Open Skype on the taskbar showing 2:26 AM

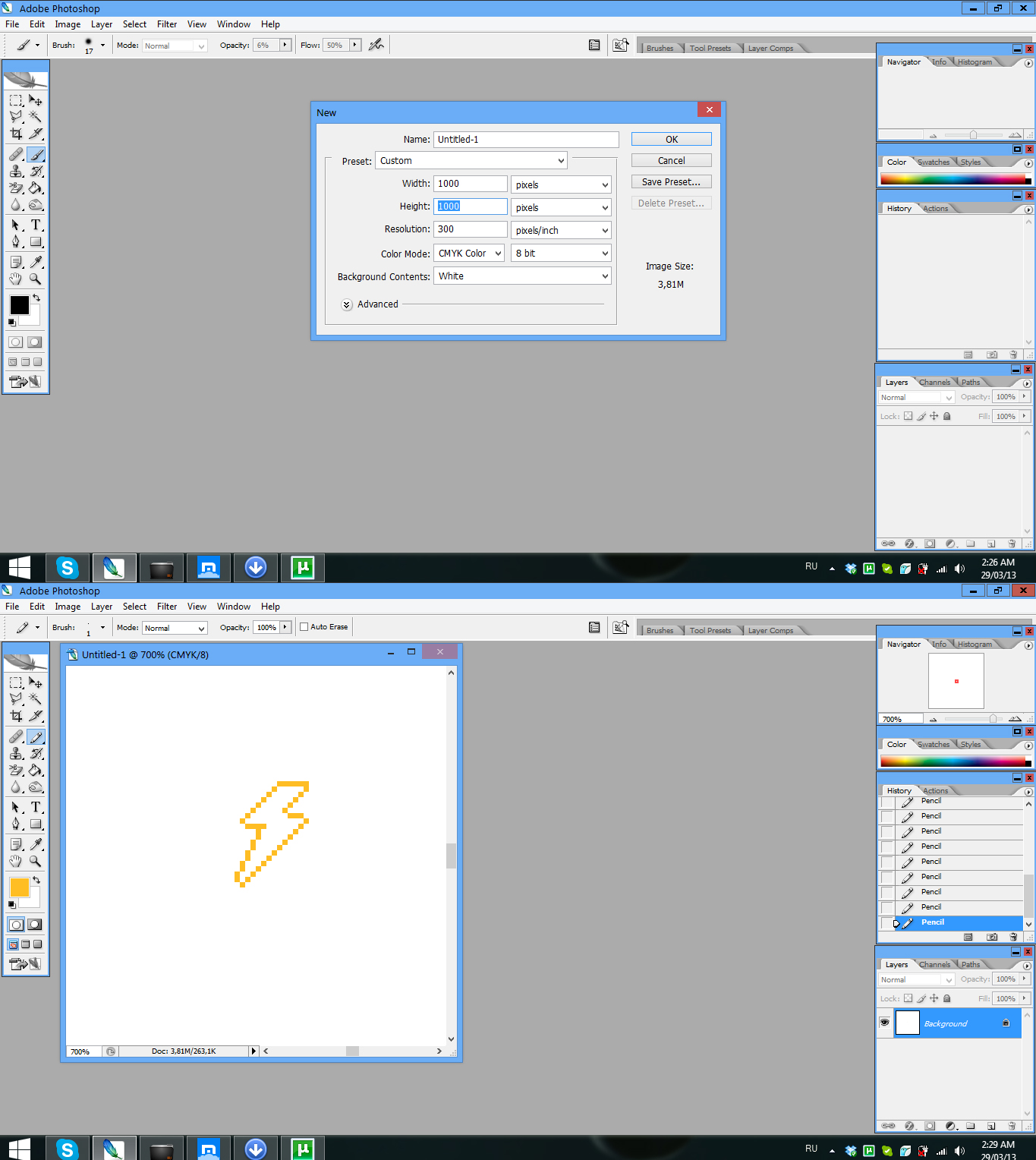pos(68,567)
